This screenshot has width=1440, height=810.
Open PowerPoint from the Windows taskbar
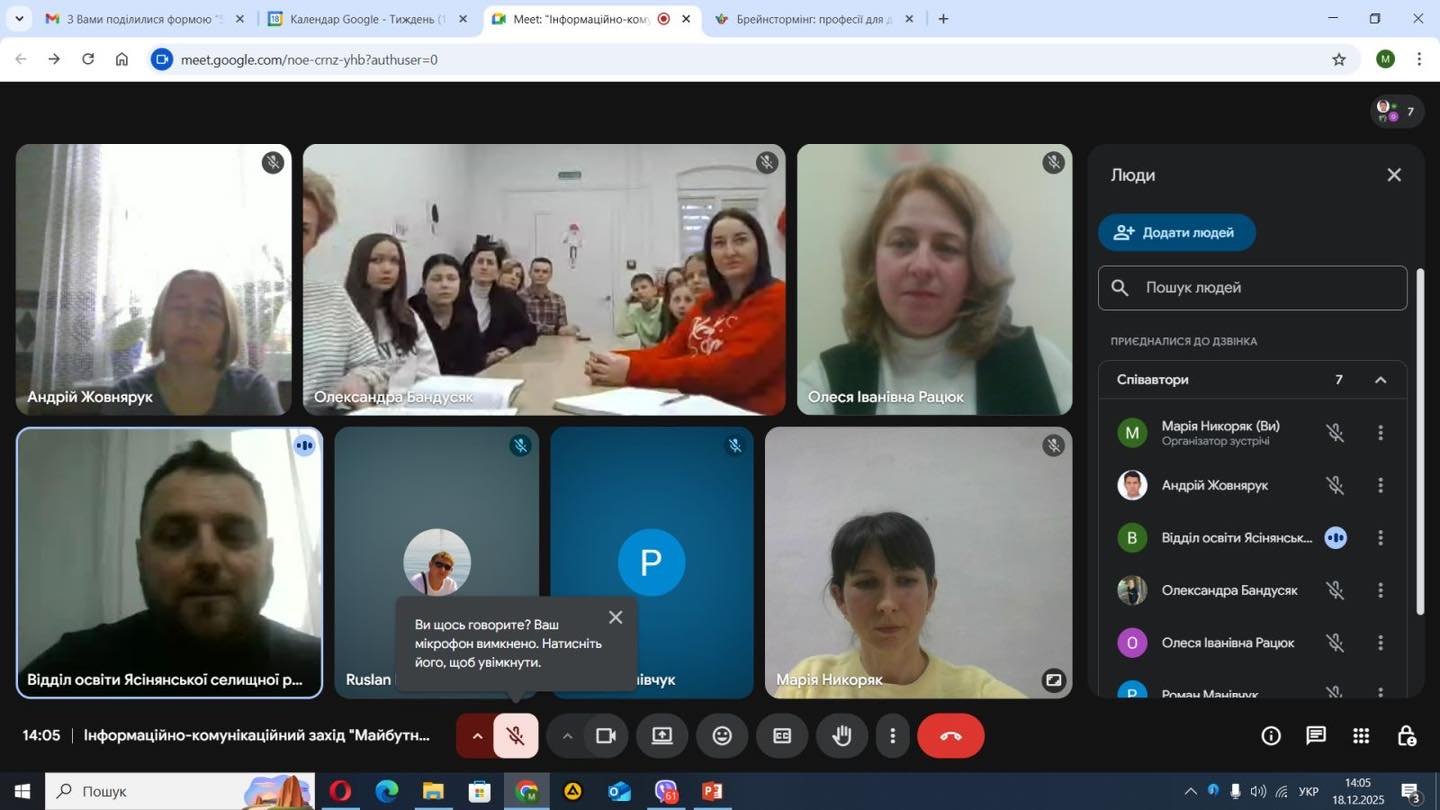coord(712,792)
